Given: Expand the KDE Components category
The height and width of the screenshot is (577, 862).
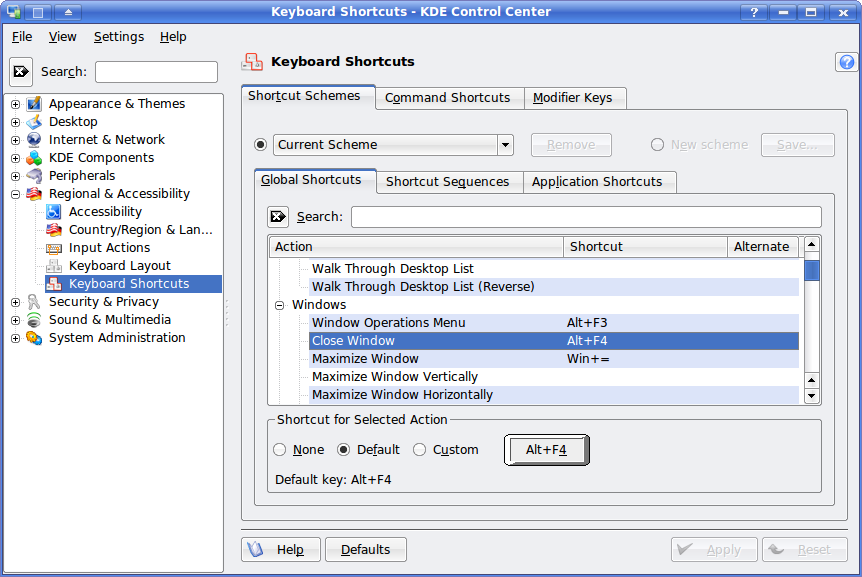Looking at the screenshot, I should pos(15,158).
